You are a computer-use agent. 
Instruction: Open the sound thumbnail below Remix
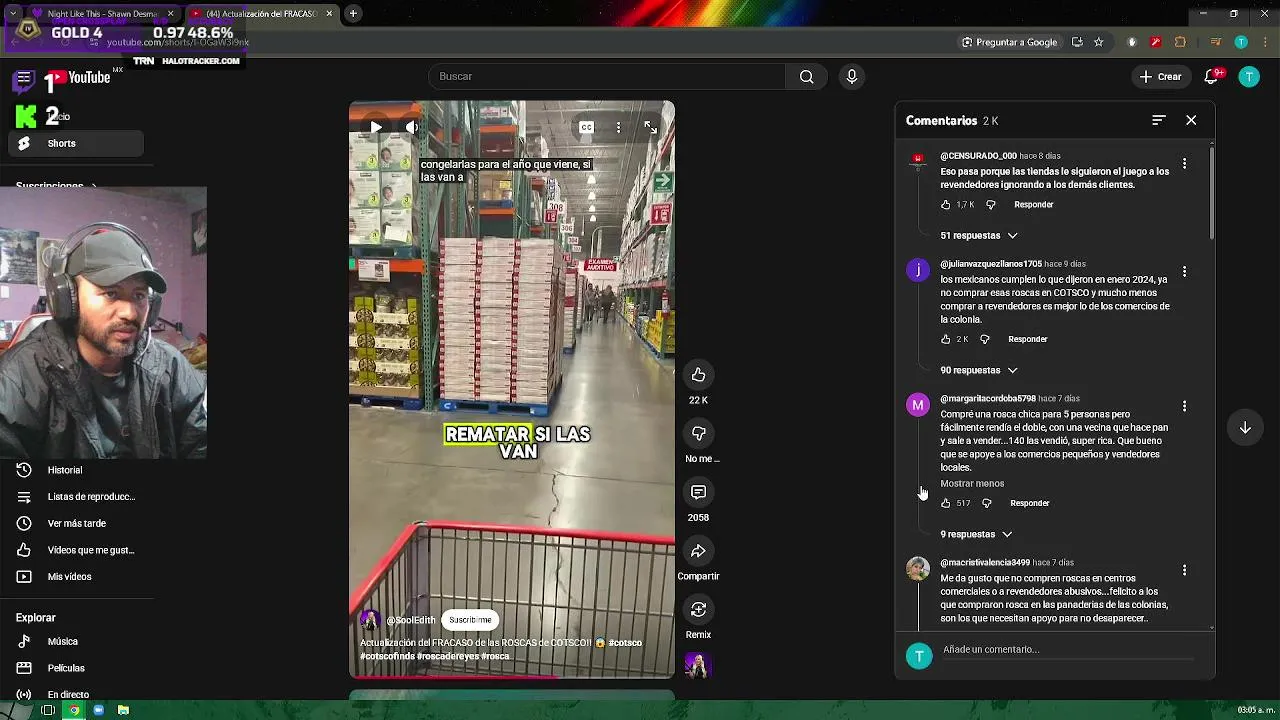coord(697,665)
